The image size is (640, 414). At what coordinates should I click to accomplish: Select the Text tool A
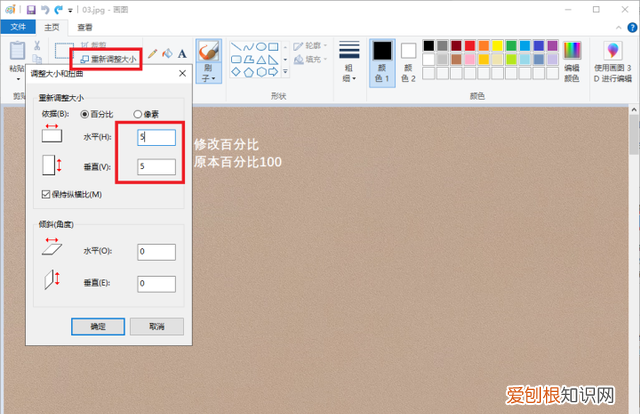click(182, 53)
